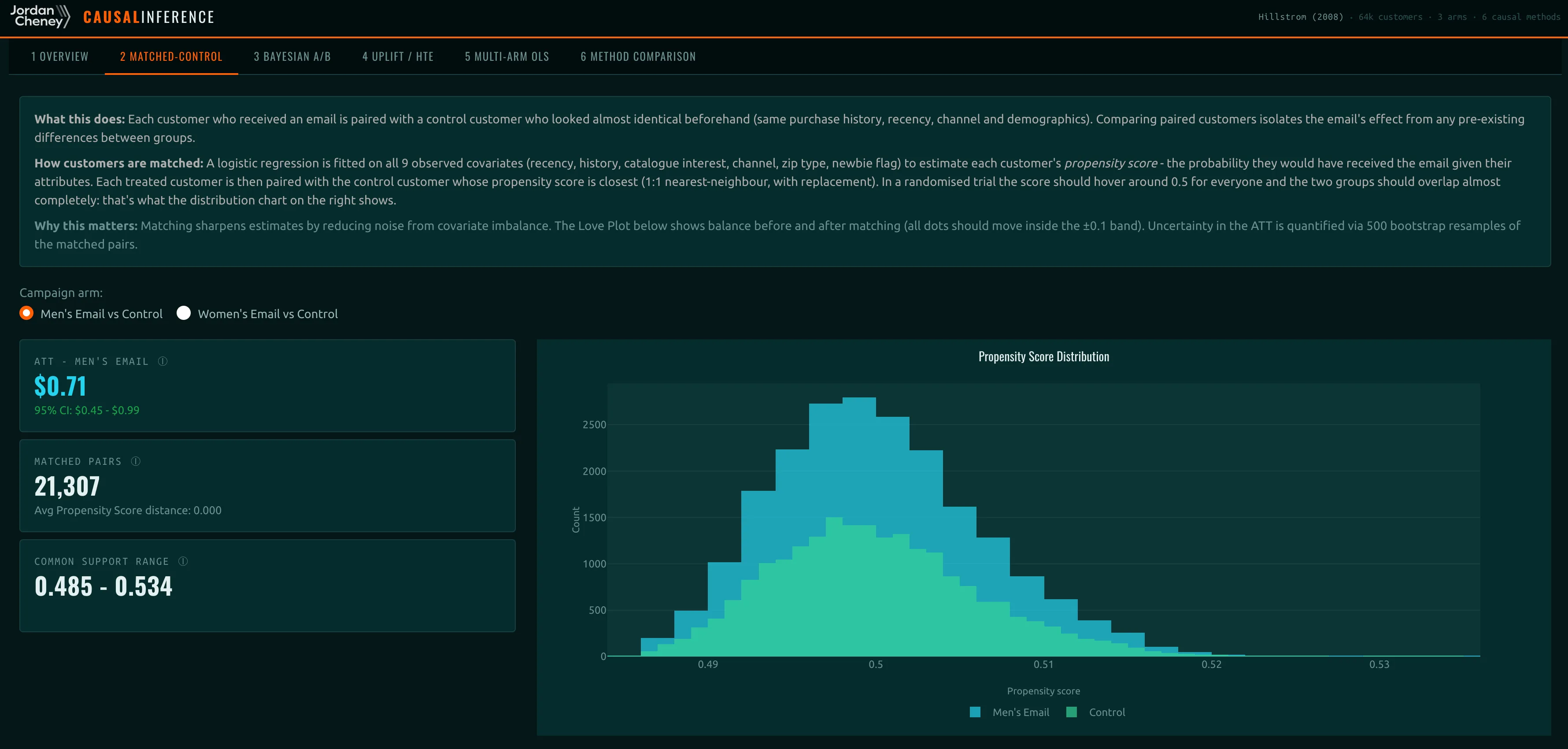The image size is (1568, 749).
Task: Switch to the 1 Overview tab
Action: pos(59,57)
